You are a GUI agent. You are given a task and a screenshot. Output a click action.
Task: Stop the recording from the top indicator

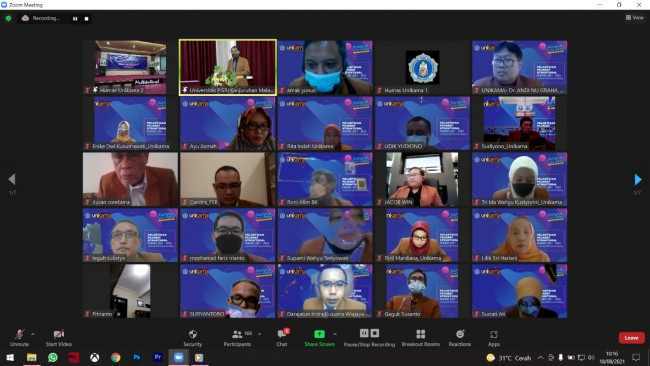(x=86, y=19)
